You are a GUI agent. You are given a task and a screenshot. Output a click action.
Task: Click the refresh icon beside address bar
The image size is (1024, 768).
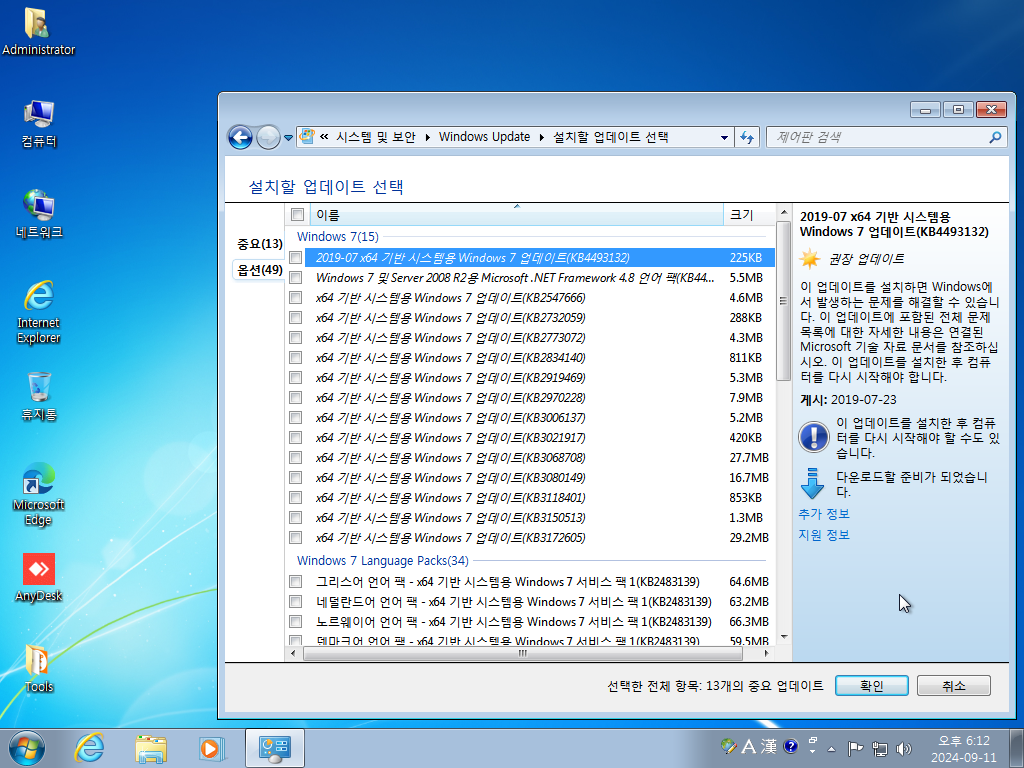[747, 137]
